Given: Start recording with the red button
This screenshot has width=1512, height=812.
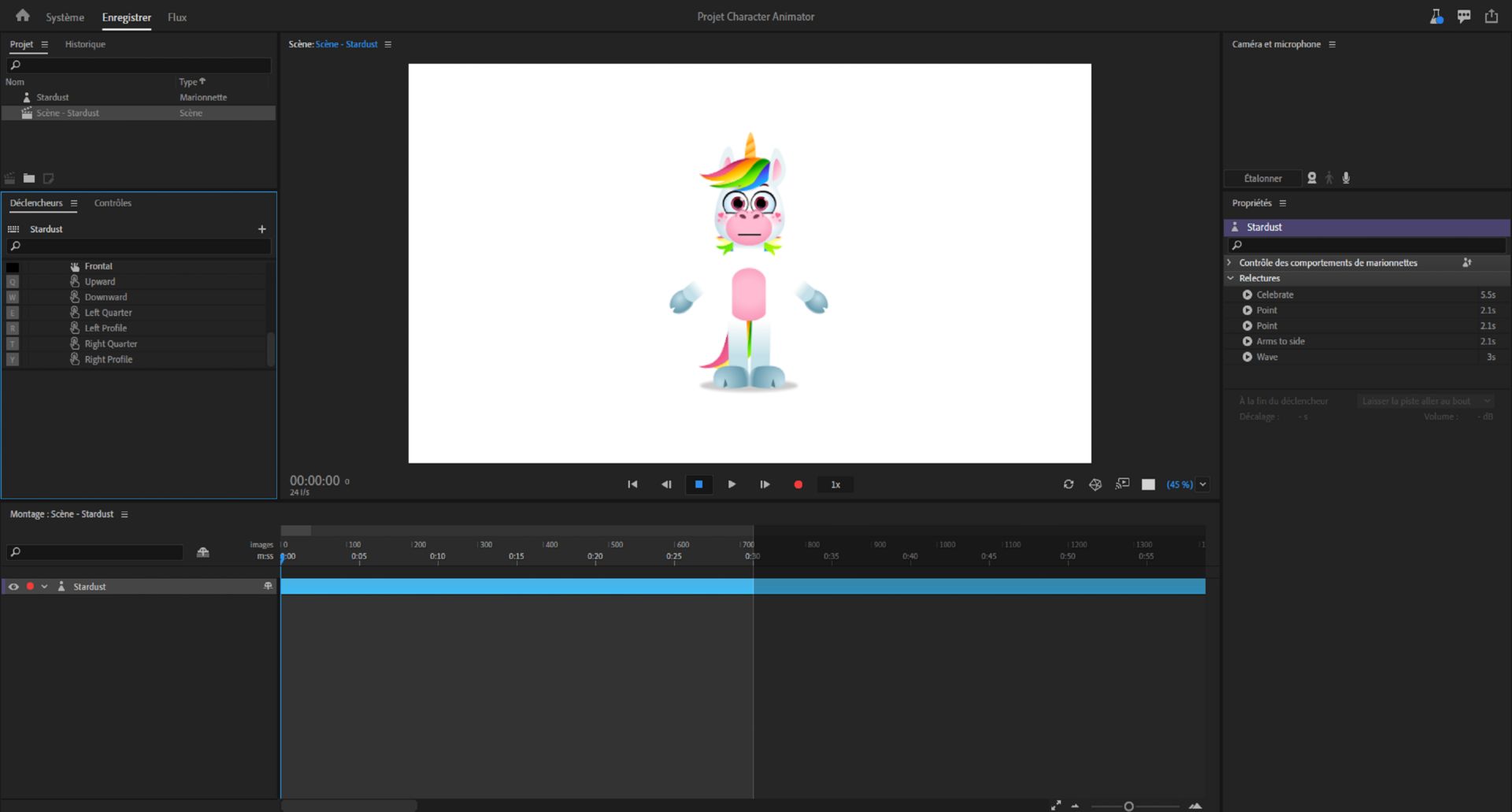Looking at the screenshot, I should tap(798, 484).
